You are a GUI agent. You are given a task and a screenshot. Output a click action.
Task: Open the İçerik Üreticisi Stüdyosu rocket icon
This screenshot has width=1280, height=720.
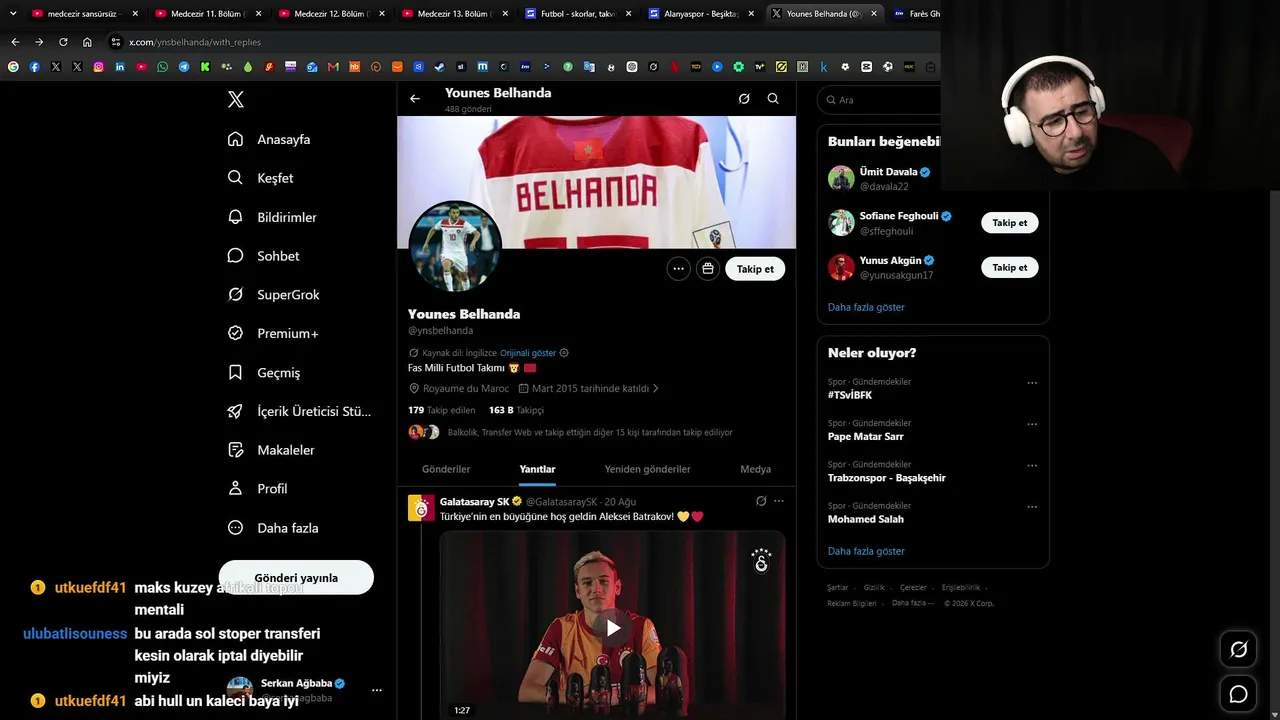tap(235, 411)
